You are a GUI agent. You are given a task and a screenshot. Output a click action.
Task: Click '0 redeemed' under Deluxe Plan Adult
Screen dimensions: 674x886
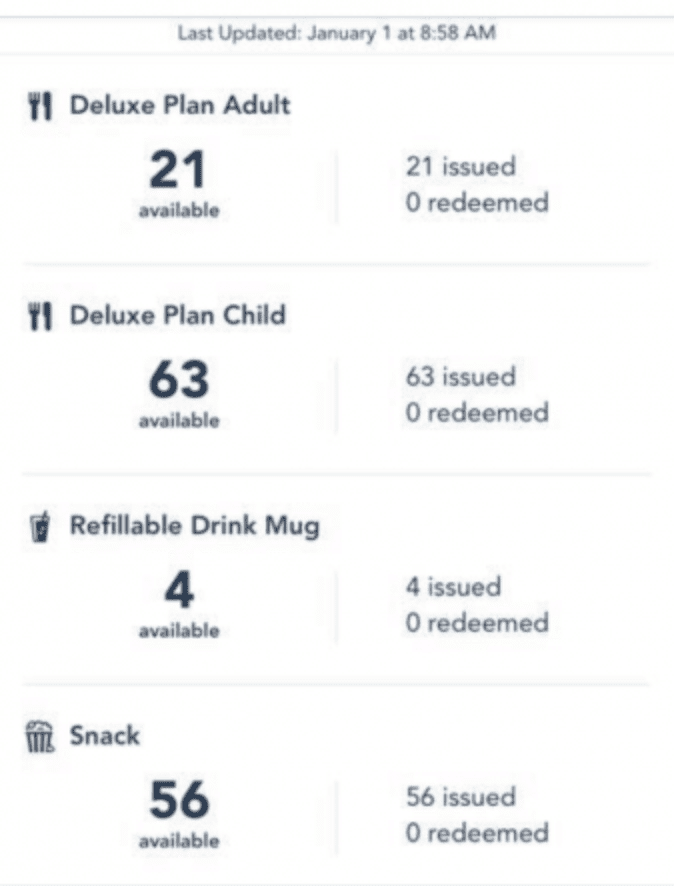[477, 202]
